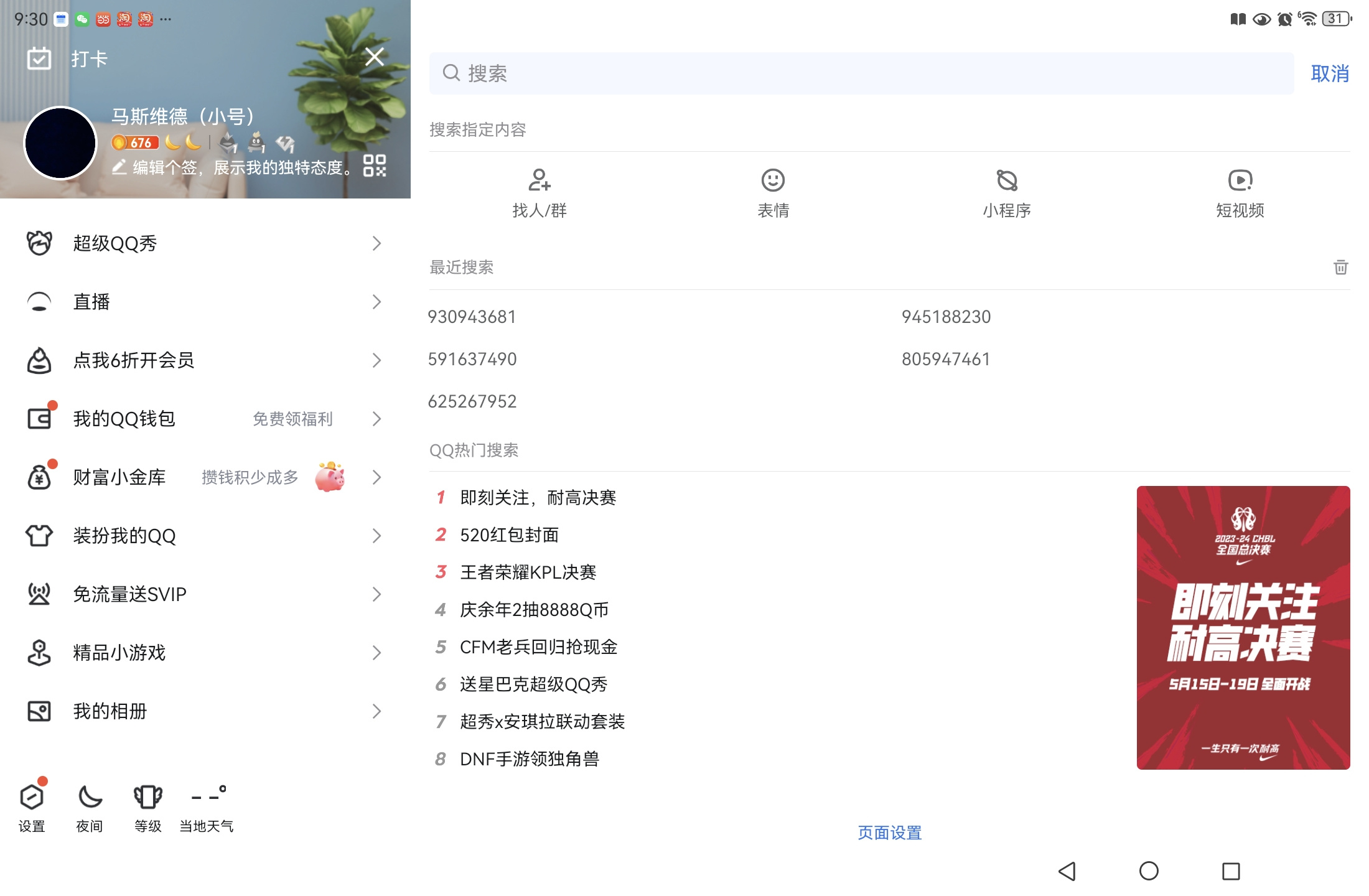Expand the 装扮我的QQ row chevron
Image resolution: width=1369 pixels, height=896 pixels.
coord(376,535)
